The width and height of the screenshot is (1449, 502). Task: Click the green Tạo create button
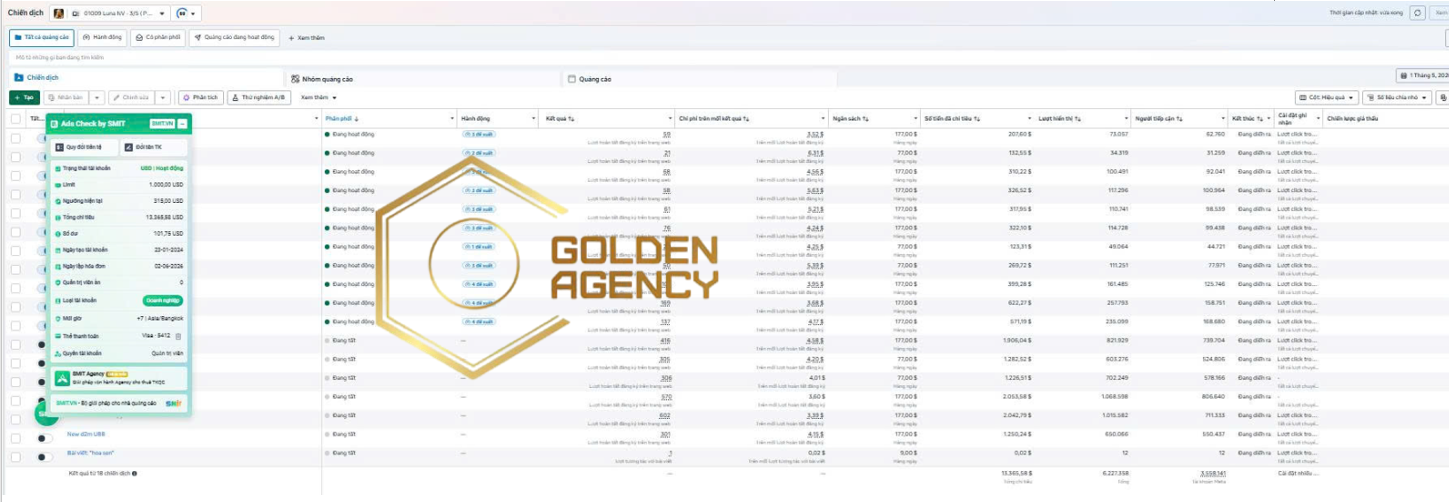point(24,97)
